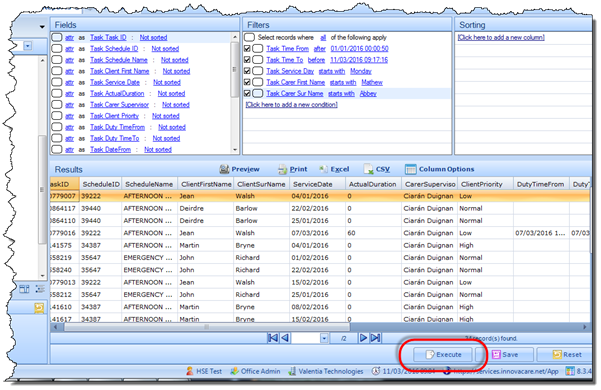Click the yellow undo icon in left sidebar
The width and height of the screenshot is (601, 390).
39,308
